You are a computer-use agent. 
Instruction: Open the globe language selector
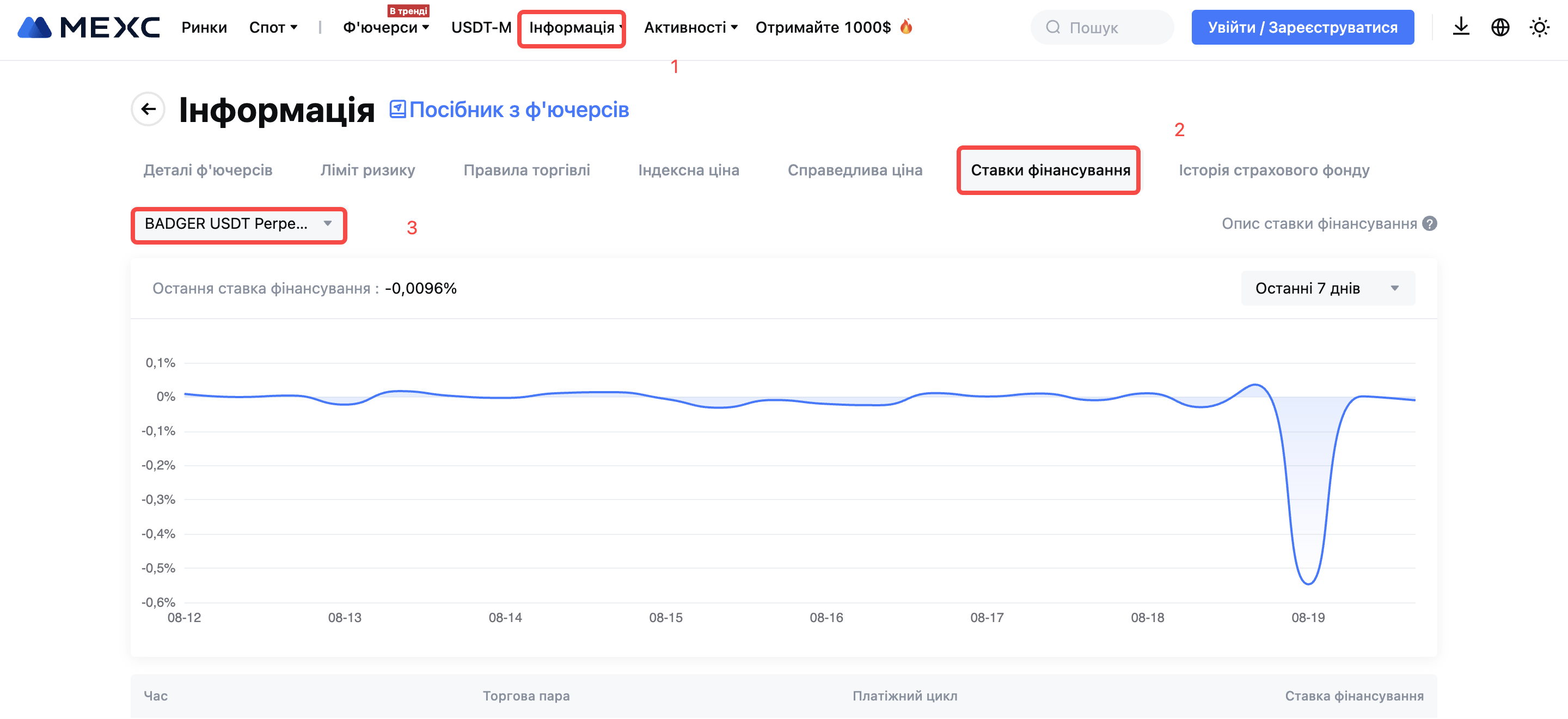pos(1500,27)
